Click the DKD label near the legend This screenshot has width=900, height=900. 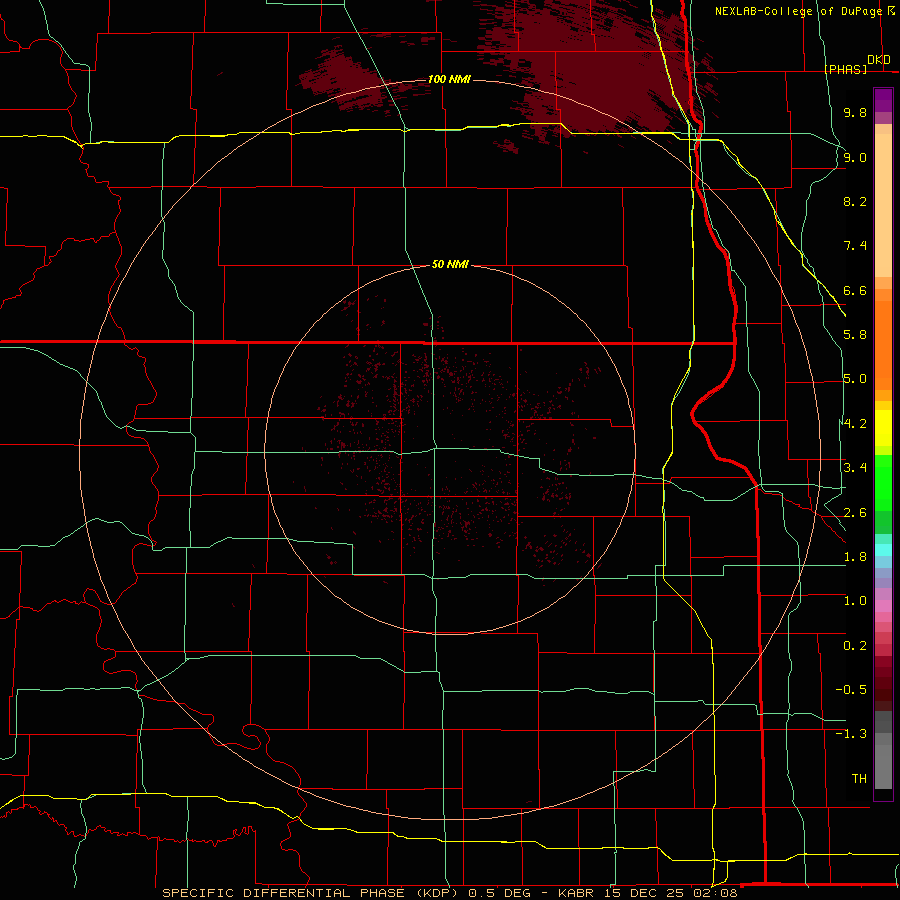point(879,60)
